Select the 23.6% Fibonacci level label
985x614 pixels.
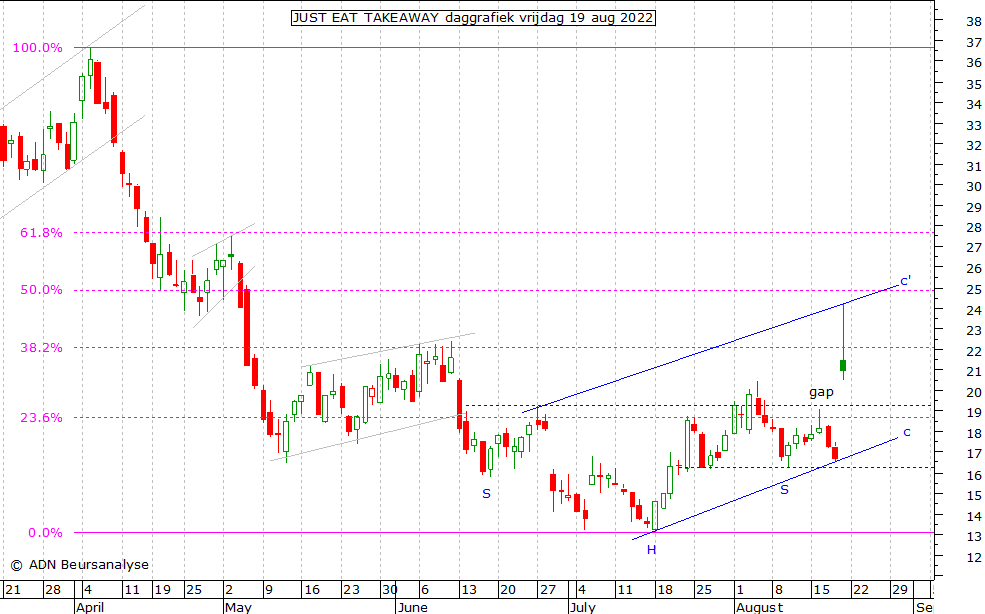tap(41, 417)
